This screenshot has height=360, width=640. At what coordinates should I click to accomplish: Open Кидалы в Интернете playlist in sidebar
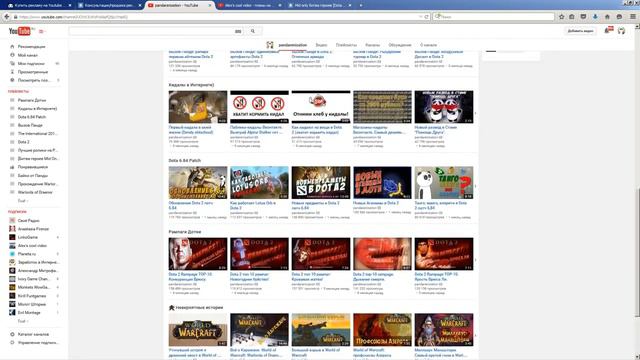tap(37, 109)
